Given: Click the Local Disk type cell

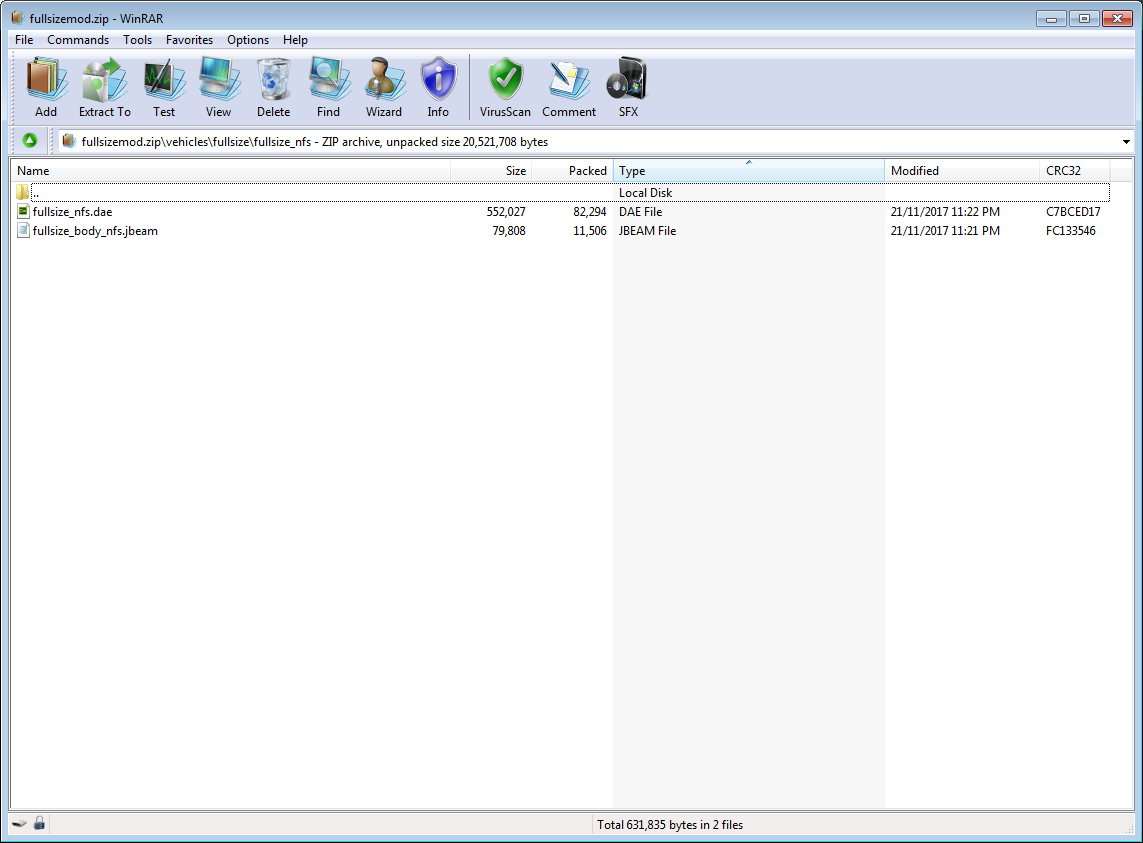Looking at the screenshot, I should coord(645,193).
